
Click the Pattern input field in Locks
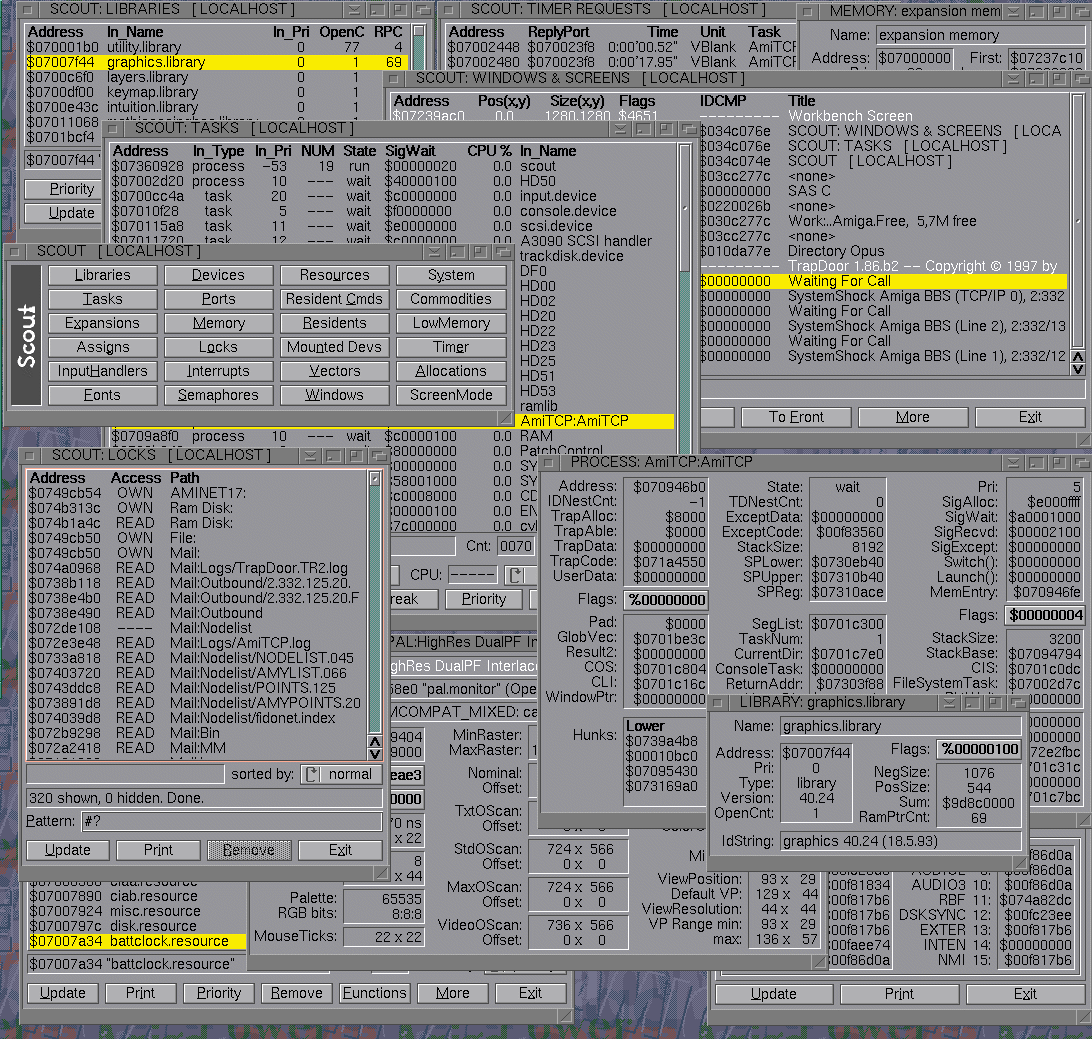coord(231,822)
